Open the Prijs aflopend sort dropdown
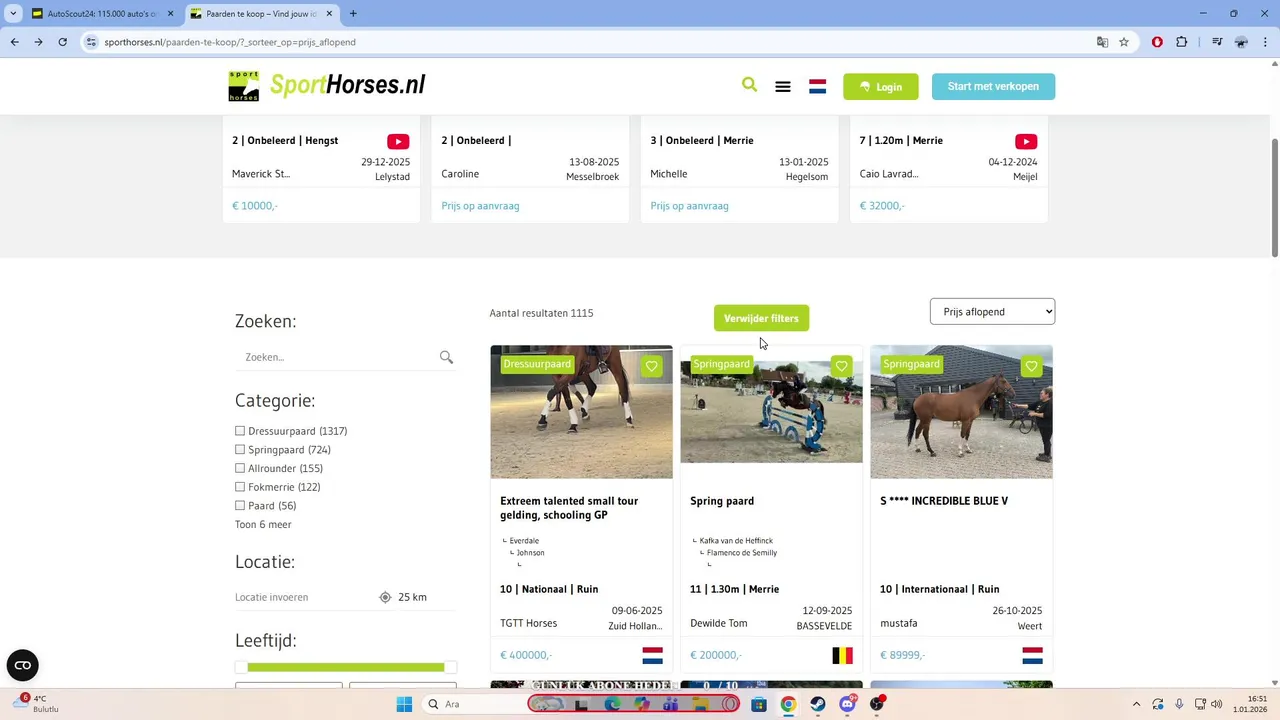1280x720 pixels. [992, 312]
